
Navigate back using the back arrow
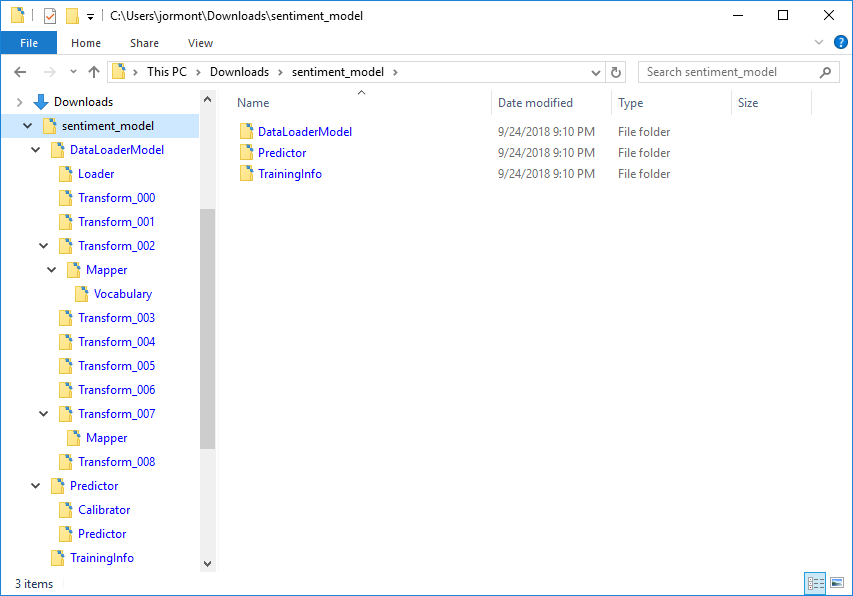coord(21,71)
